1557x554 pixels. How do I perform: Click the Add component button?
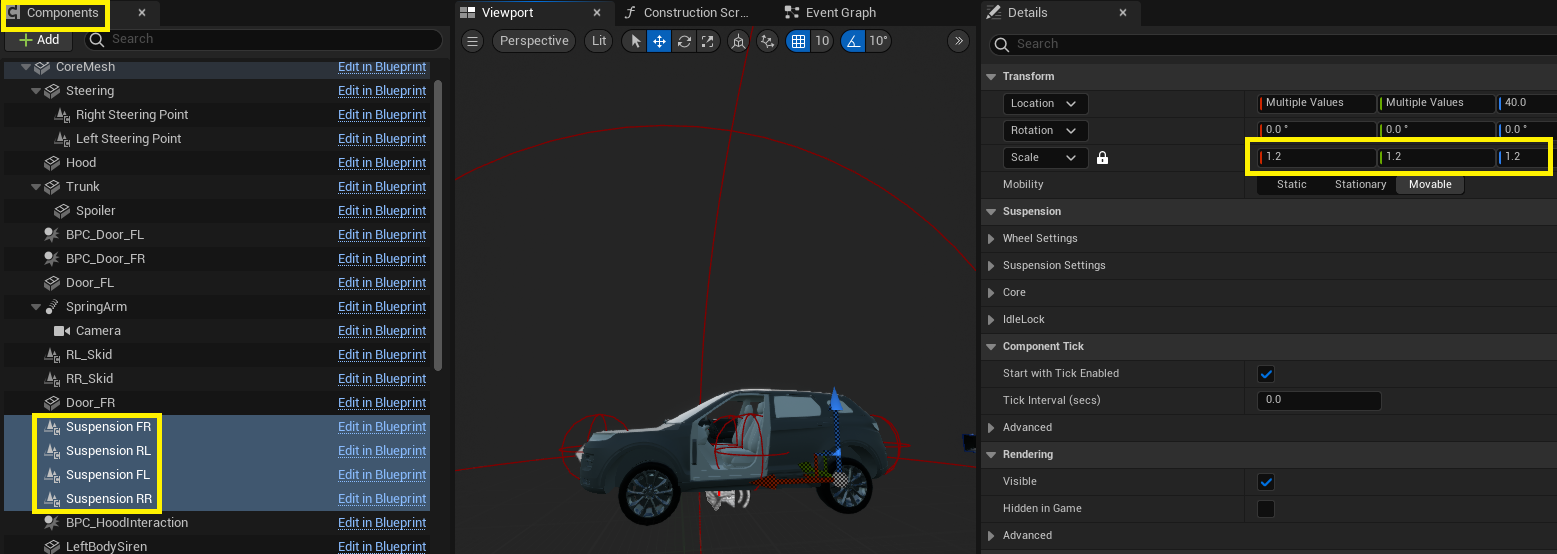pyautogui.click(x=39, y=40)
